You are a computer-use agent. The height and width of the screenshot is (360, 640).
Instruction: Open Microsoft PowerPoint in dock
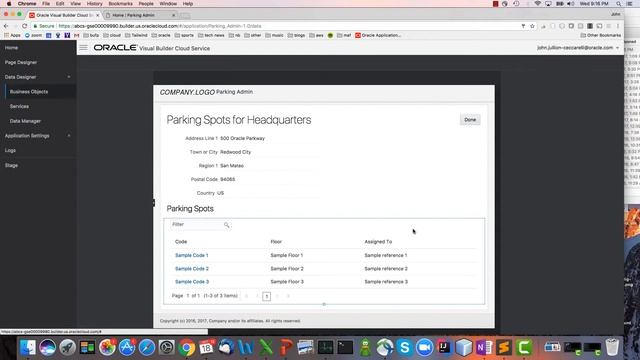pos(286,347)
